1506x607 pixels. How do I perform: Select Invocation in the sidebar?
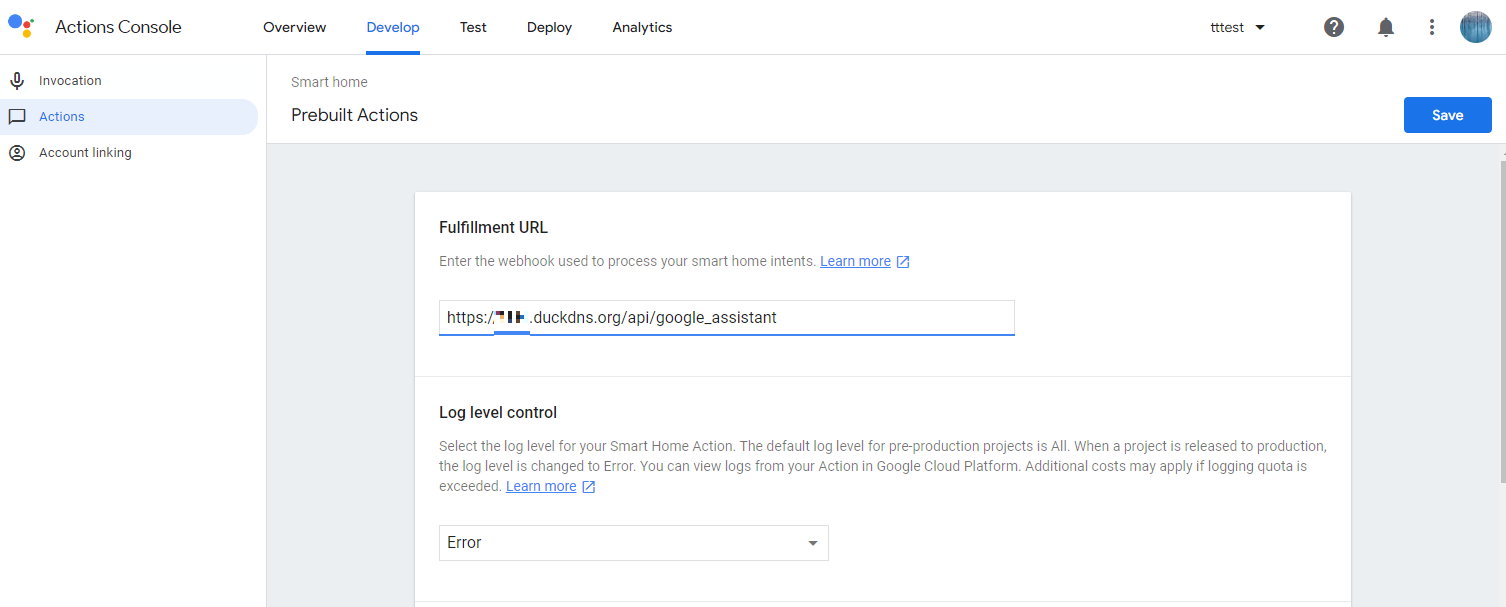(129, 81)
